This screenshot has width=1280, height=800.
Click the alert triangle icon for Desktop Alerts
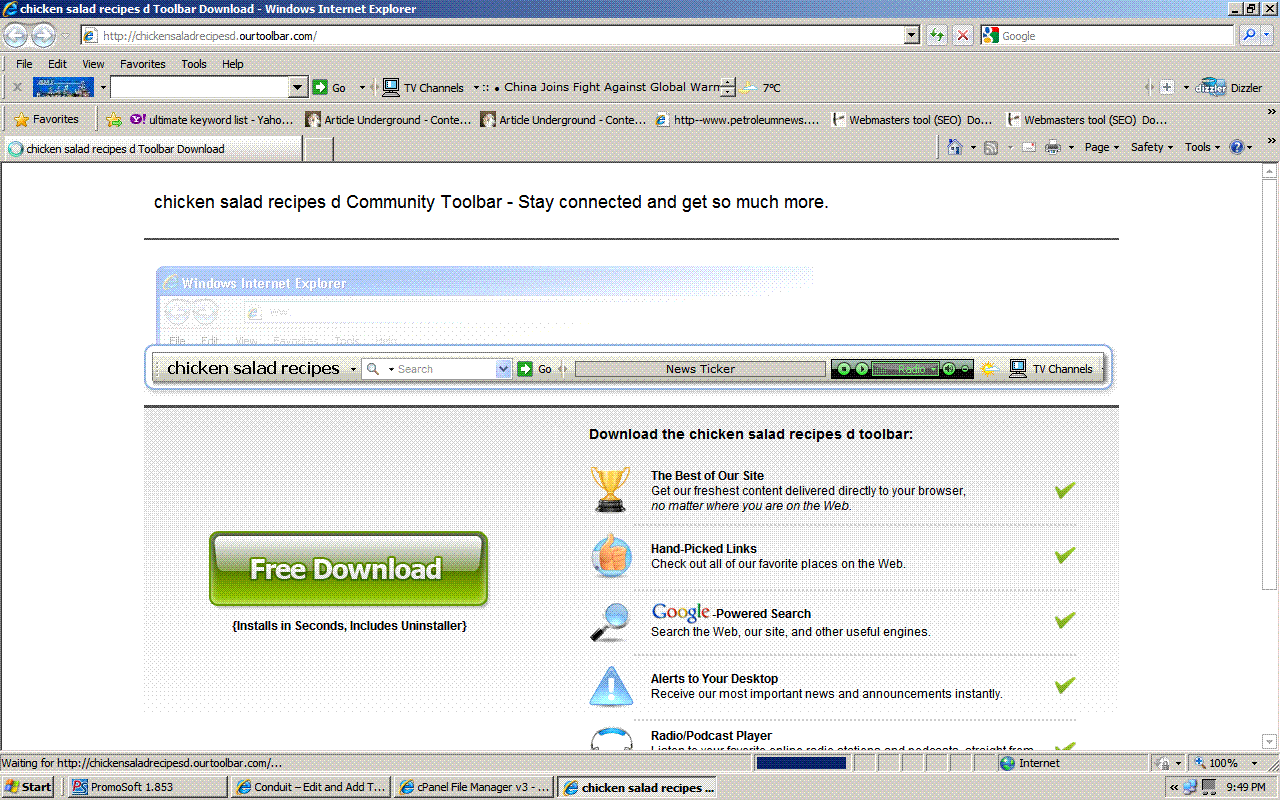click(x=611, y=686)
